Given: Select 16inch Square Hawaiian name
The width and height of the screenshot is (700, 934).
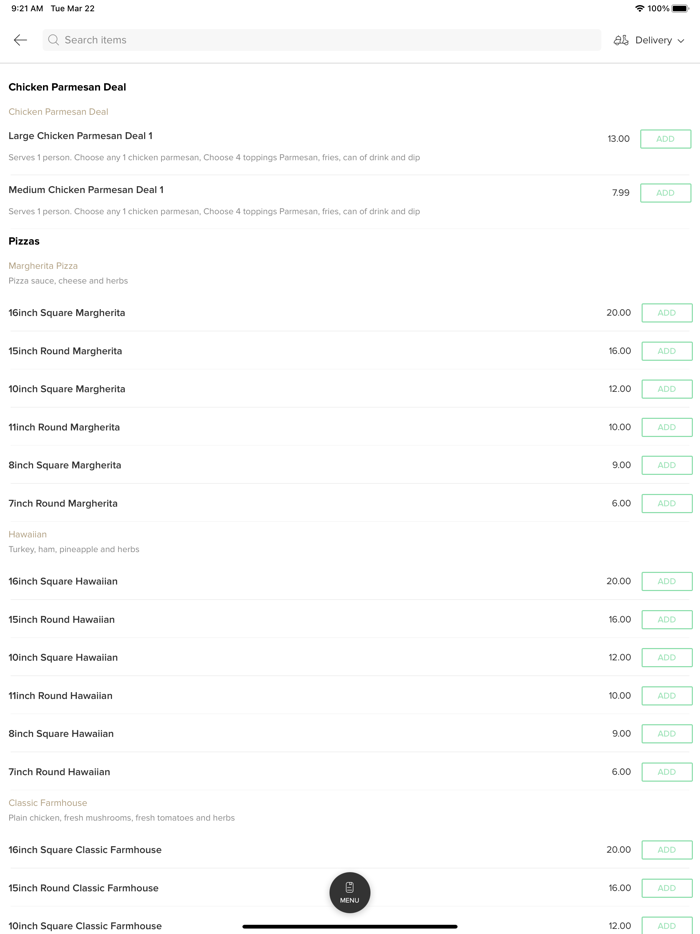Looking at the screenshot, I should point(63,581).
